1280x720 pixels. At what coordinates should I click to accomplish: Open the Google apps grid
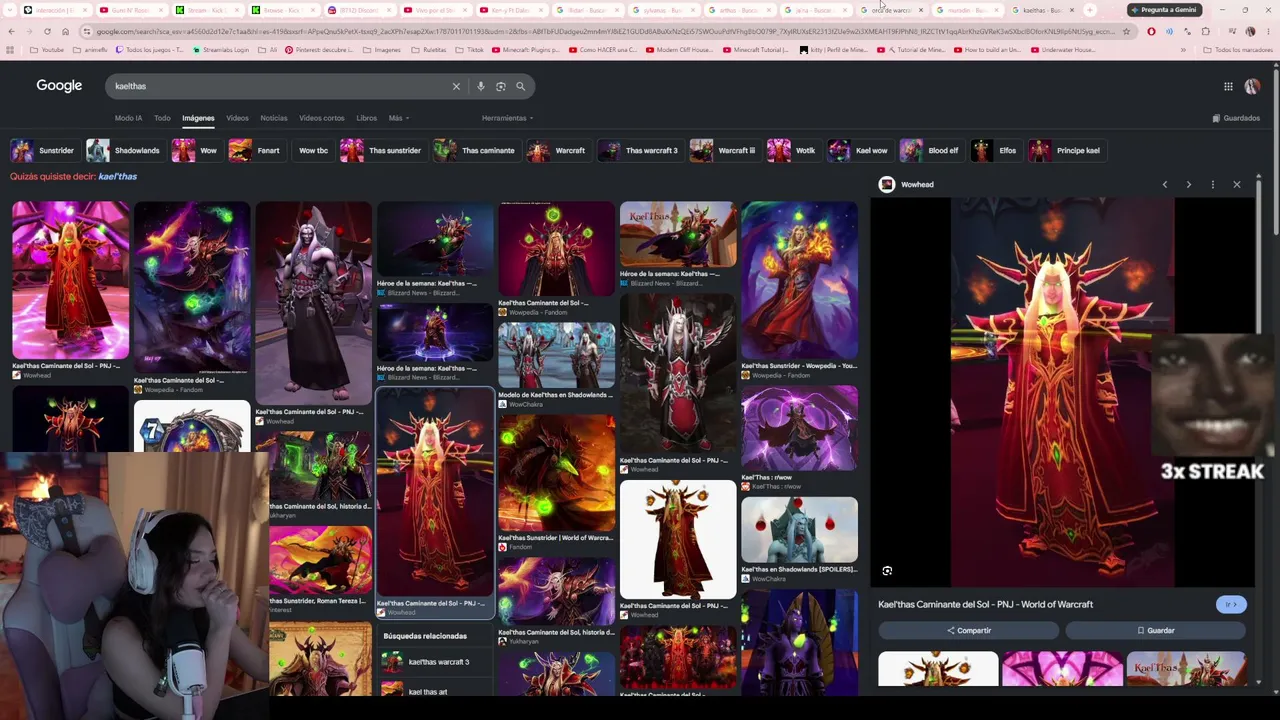point(1228,86)
